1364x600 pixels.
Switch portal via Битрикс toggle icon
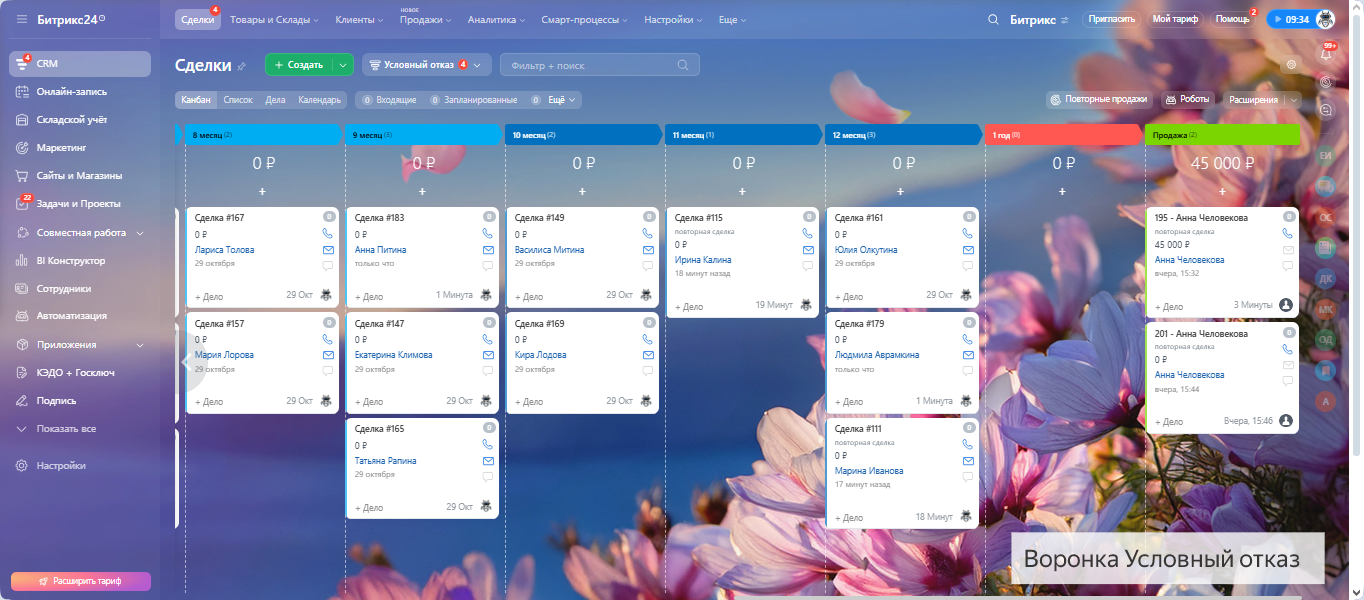(x=1065, y=19)
